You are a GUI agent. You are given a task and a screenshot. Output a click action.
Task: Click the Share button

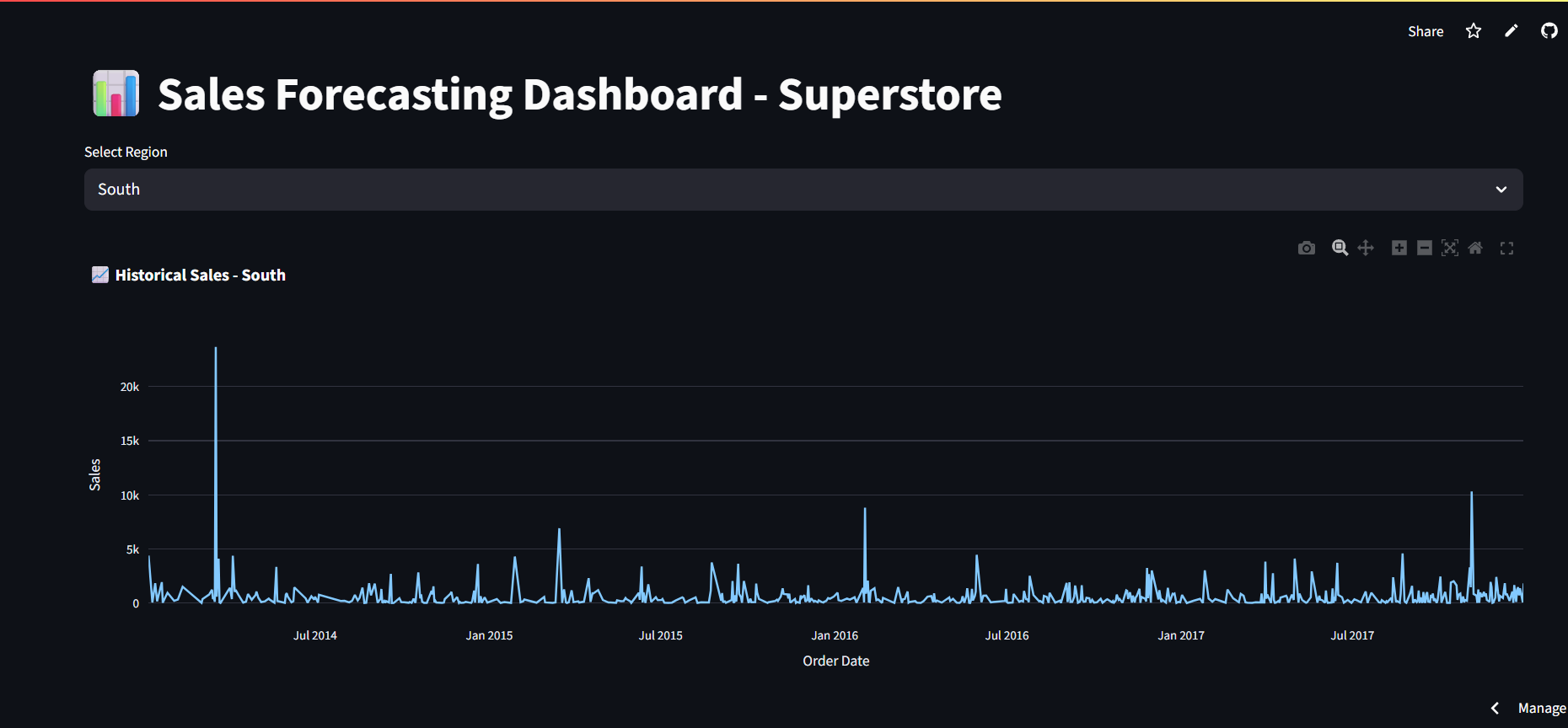(1426, 31)
